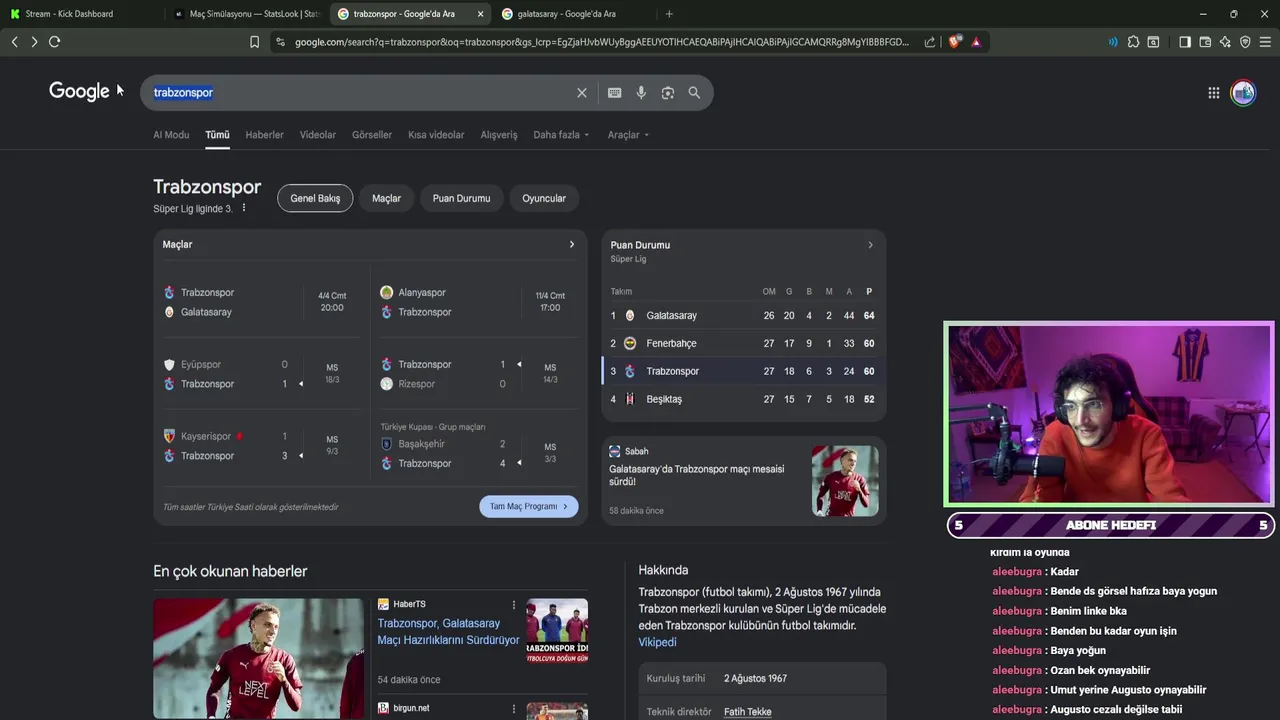Switch to the galatasaray Google search tab
The image size is (1280, 720).
click(566, 14)
